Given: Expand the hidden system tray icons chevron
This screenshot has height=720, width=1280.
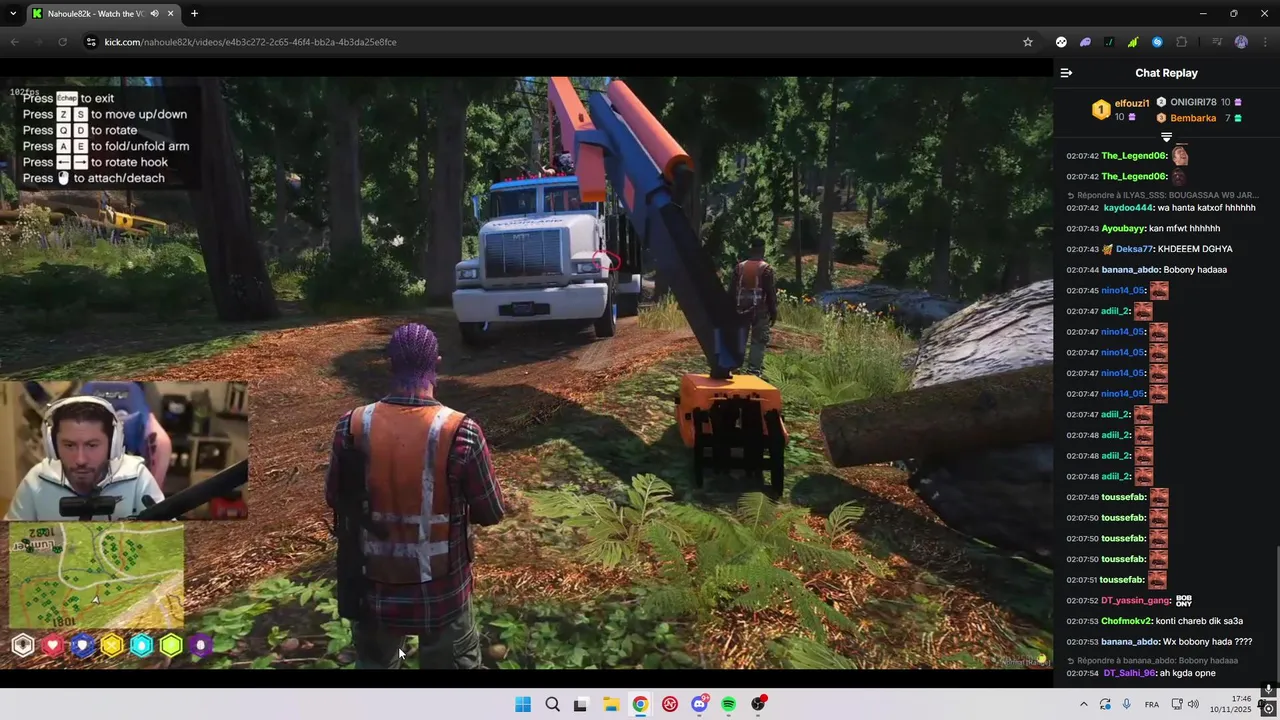Looking at the screenshot, I should tap(1083, 704).
